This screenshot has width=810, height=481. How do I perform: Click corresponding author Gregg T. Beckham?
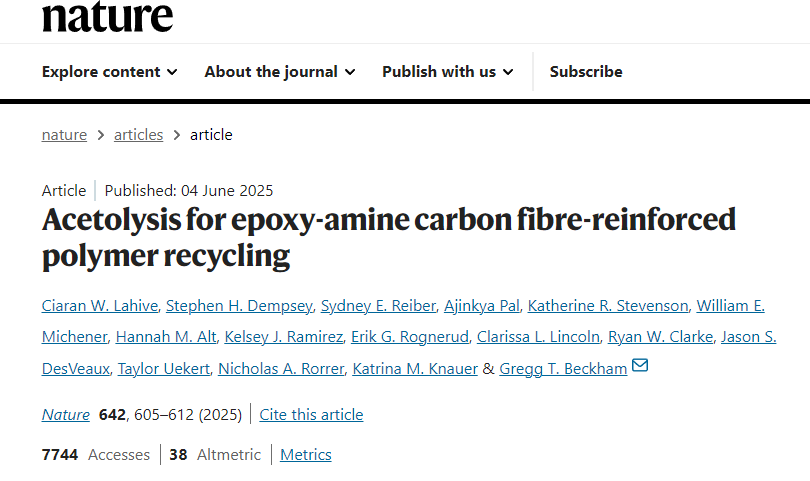563,369
